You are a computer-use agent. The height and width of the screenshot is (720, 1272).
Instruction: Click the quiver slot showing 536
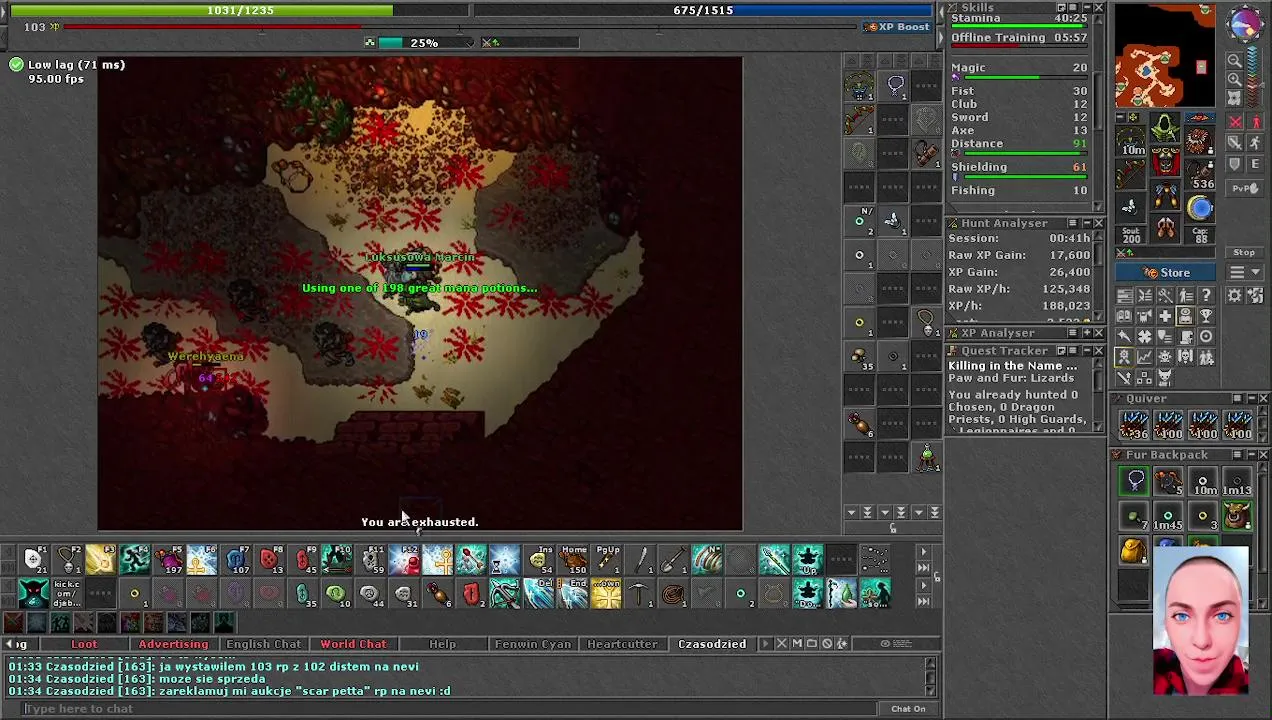coord(1200,173)
